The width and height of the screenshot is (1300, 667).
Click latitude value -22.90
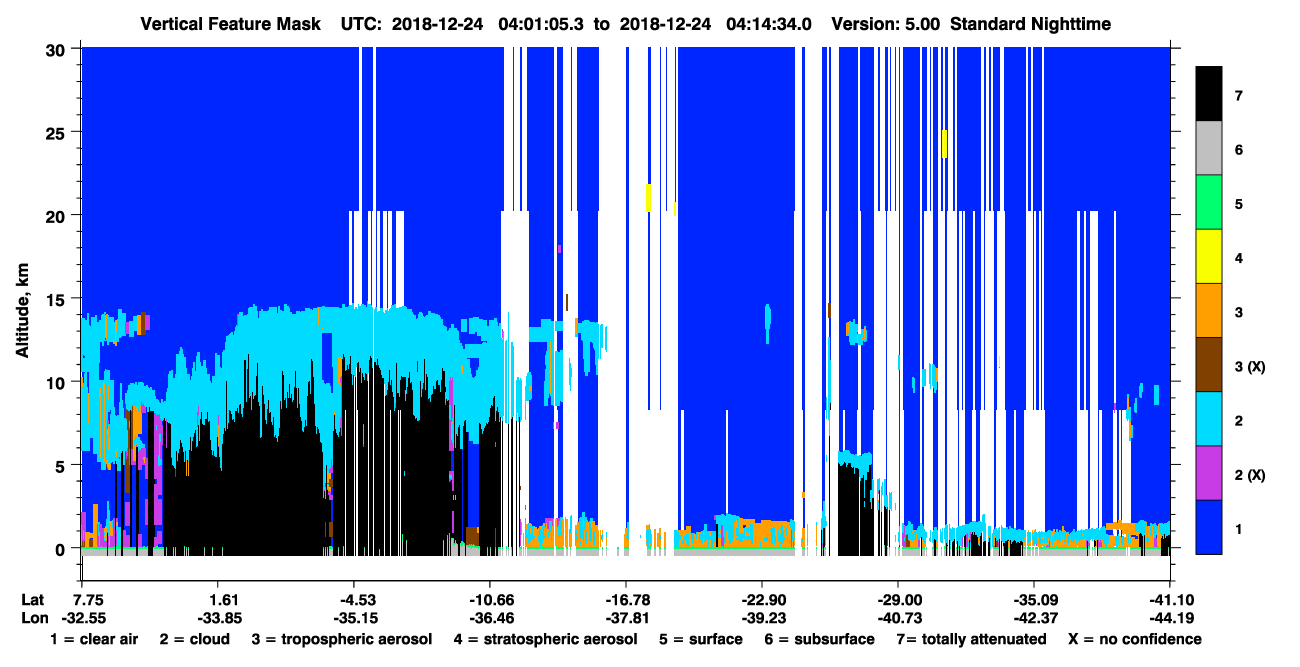tap(762, 599)
